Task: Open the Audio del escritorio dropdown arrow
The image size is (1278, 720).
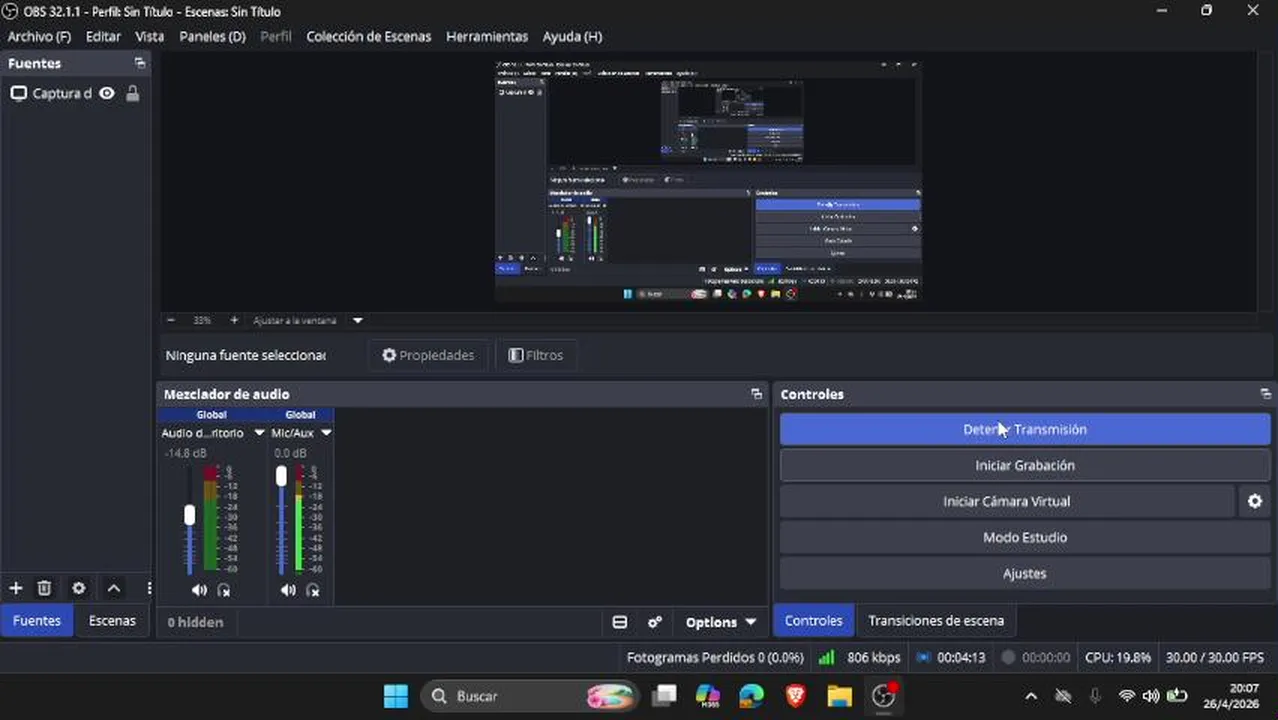Action: (259, 433)
